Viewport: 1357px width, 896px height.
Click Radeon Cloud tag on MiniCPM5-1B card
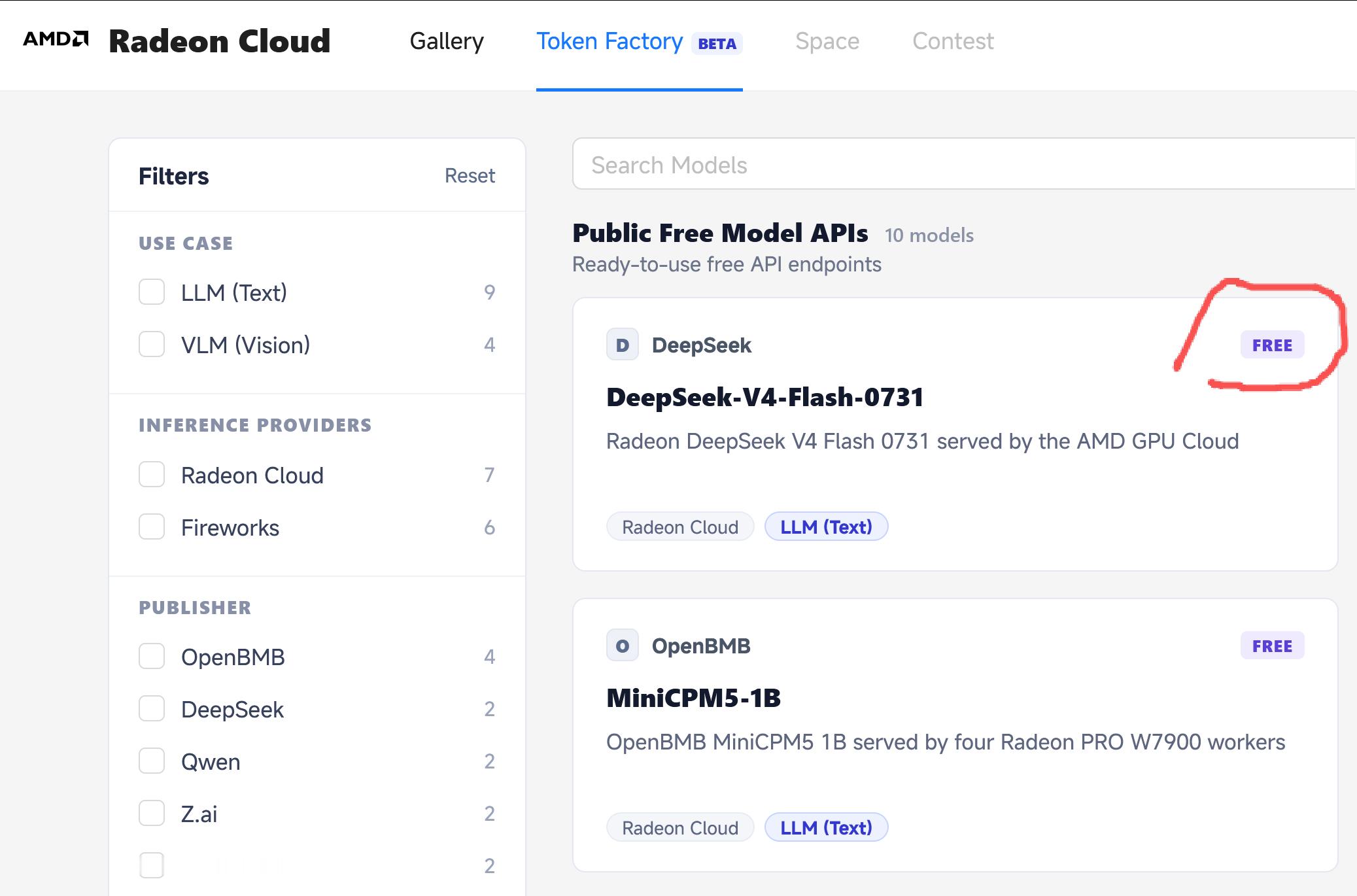[x=680, y=827]
